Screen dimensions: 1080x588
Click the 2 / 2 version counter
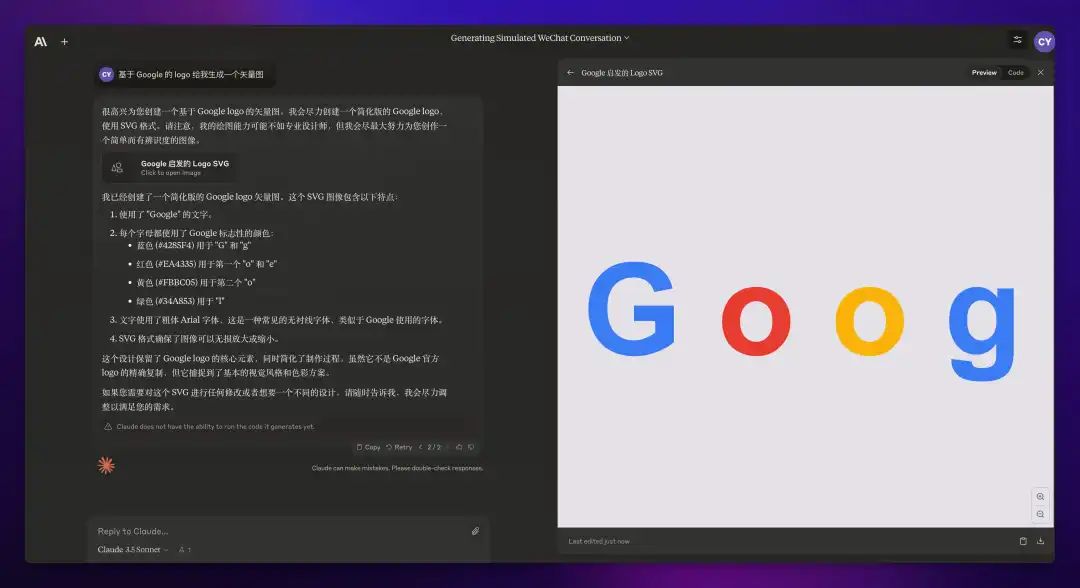pos(434,447)
